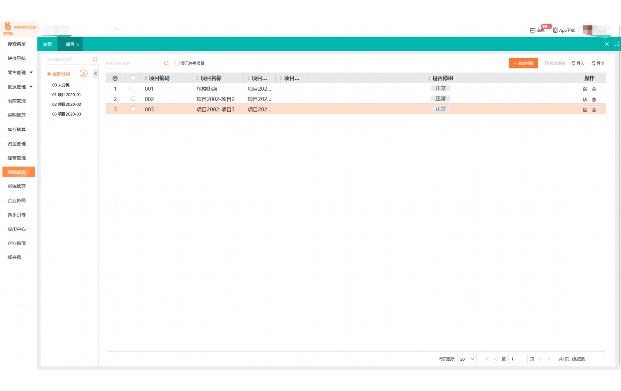Viewport: 621px width, 391px height.
Task: Go to the last page arrow
Action: pyautogui.click(x=549, y=359)
